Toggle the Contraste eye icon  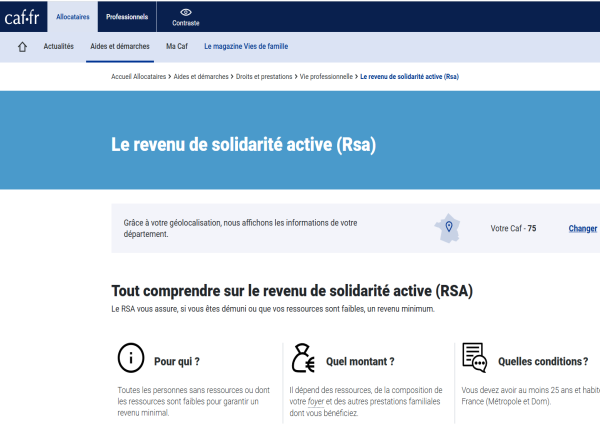tap(186, 12)
